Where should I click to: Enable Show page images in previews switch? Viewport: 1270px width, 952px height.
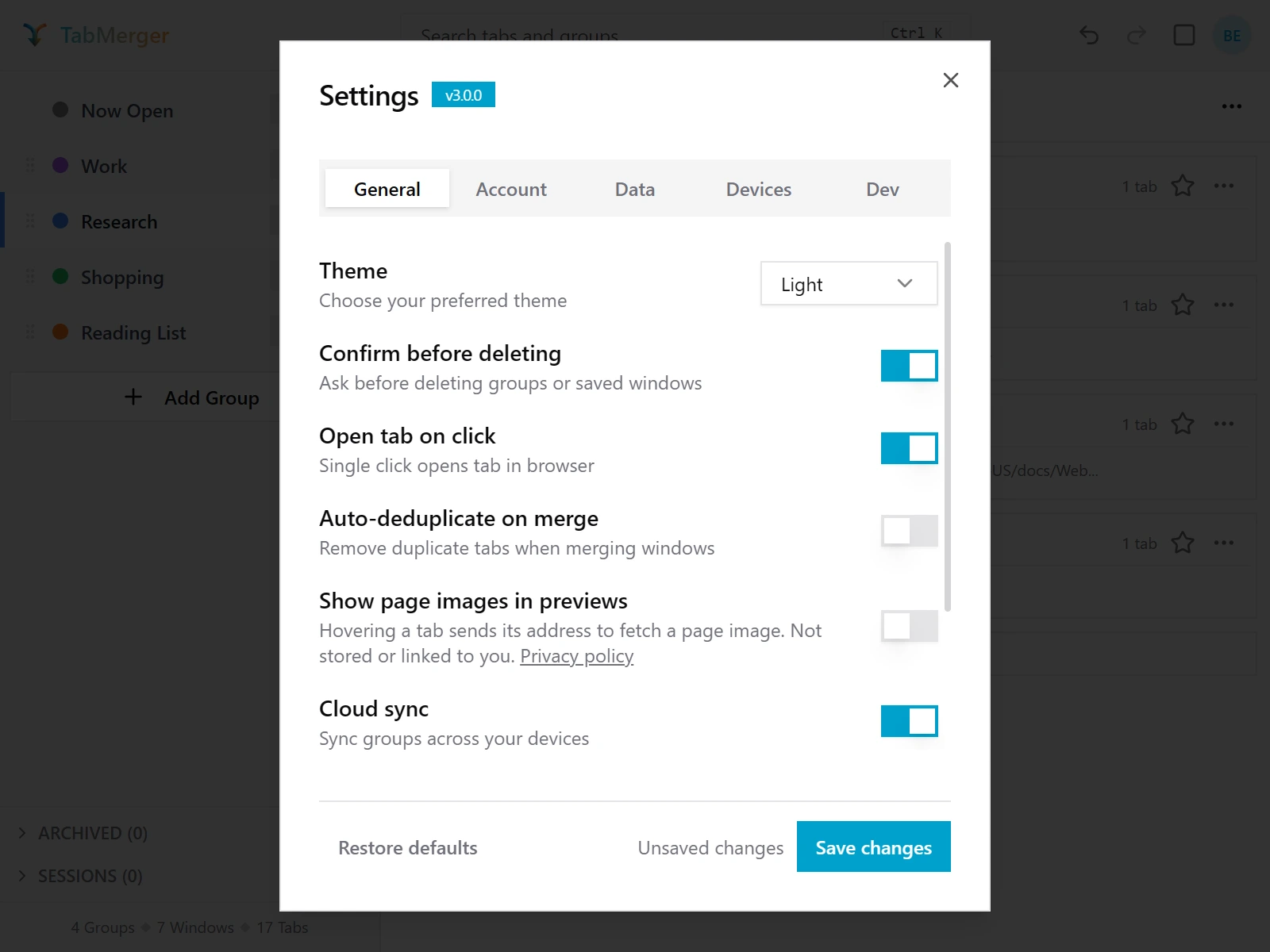[x=909, y=626]
